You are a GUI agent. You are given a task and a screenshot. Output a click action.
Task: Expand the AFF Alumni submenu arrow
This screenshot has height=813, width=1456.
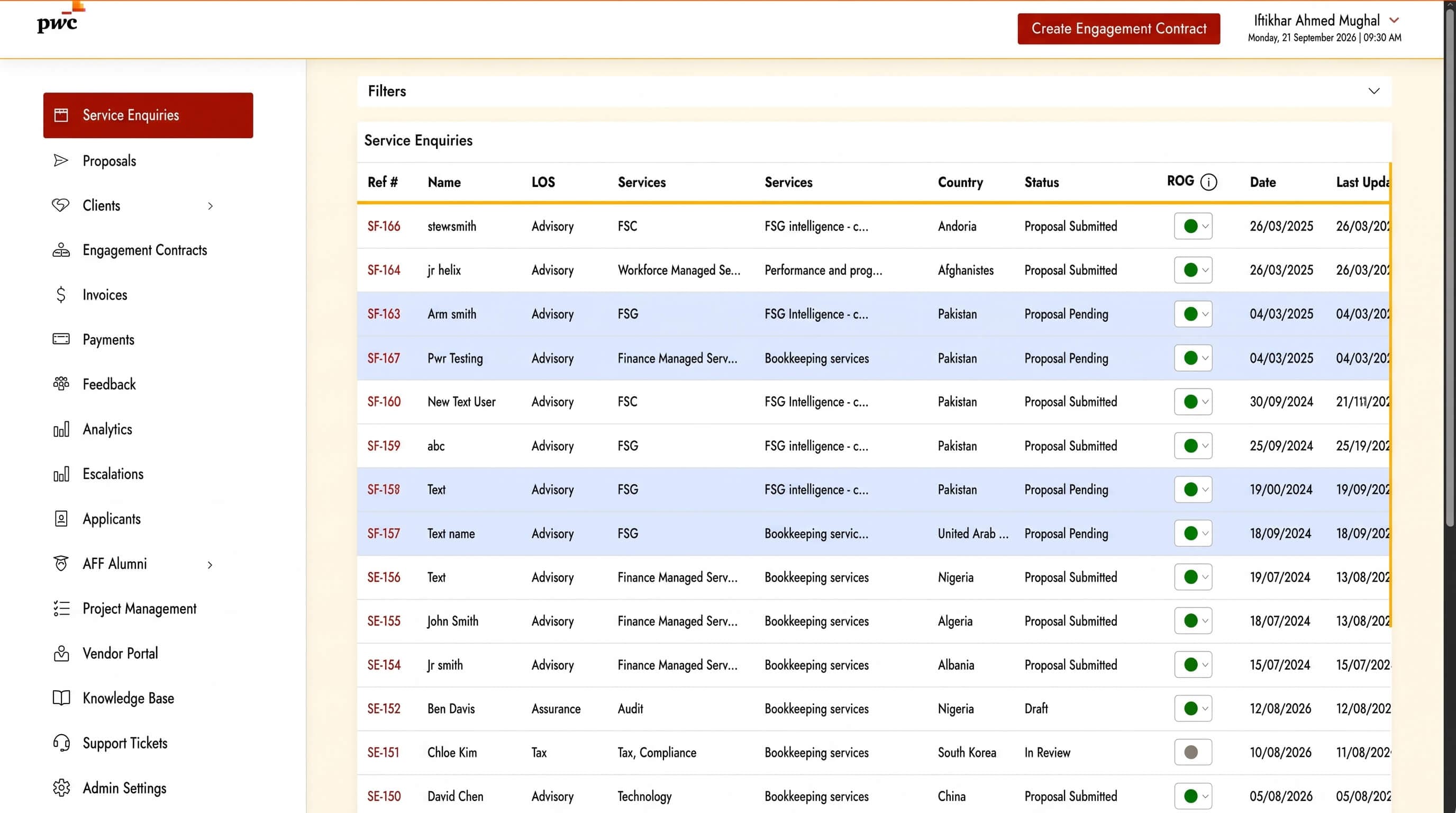(x=210, y=564)
